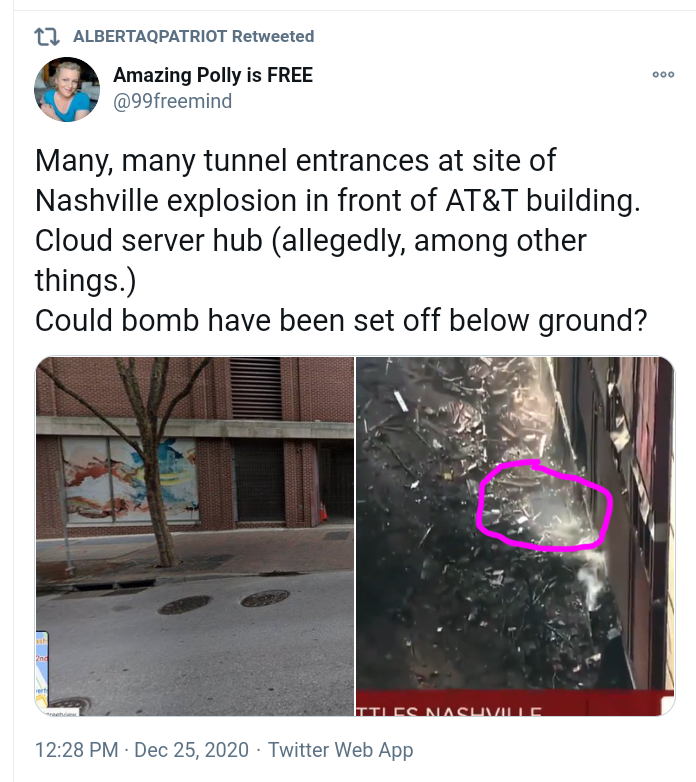Open ALBERTAQPATRIOT Retweeted link
The height and width of the screenshot is (782, 696).
pyautogui.click(x=193, y=36)
